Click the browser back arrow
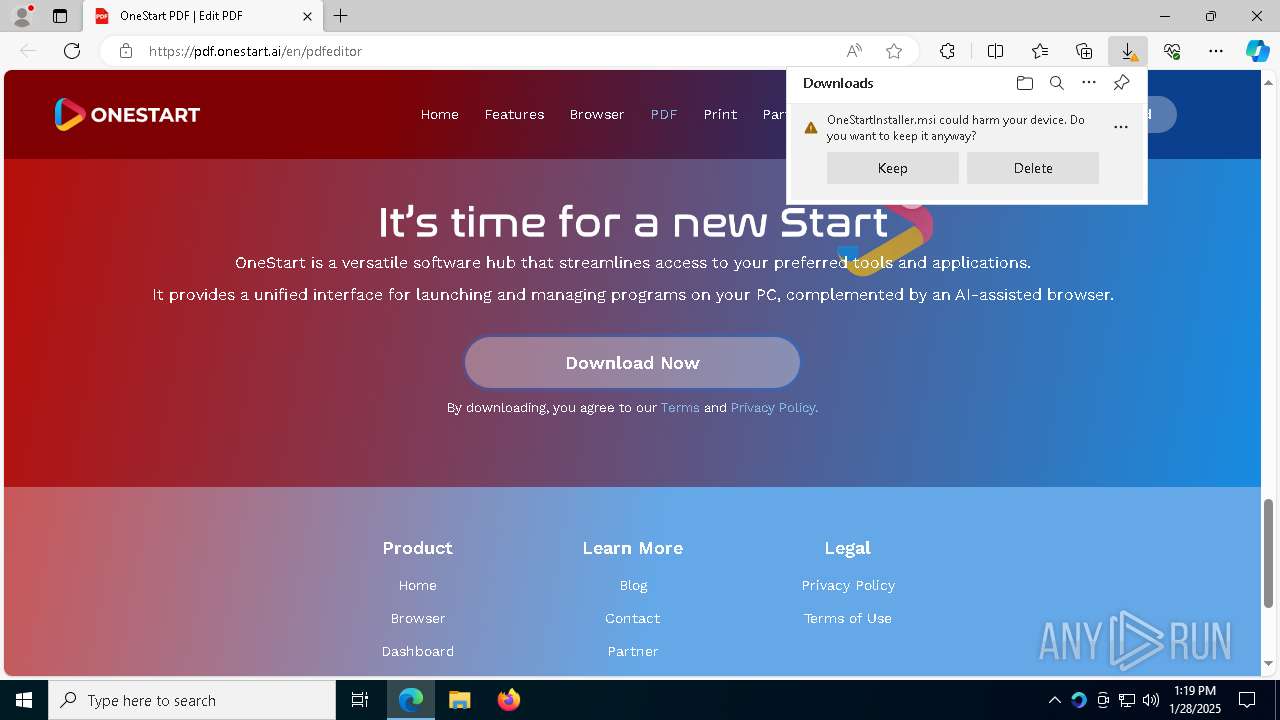This screenshot has height=720, width=1280. (28, 51)
